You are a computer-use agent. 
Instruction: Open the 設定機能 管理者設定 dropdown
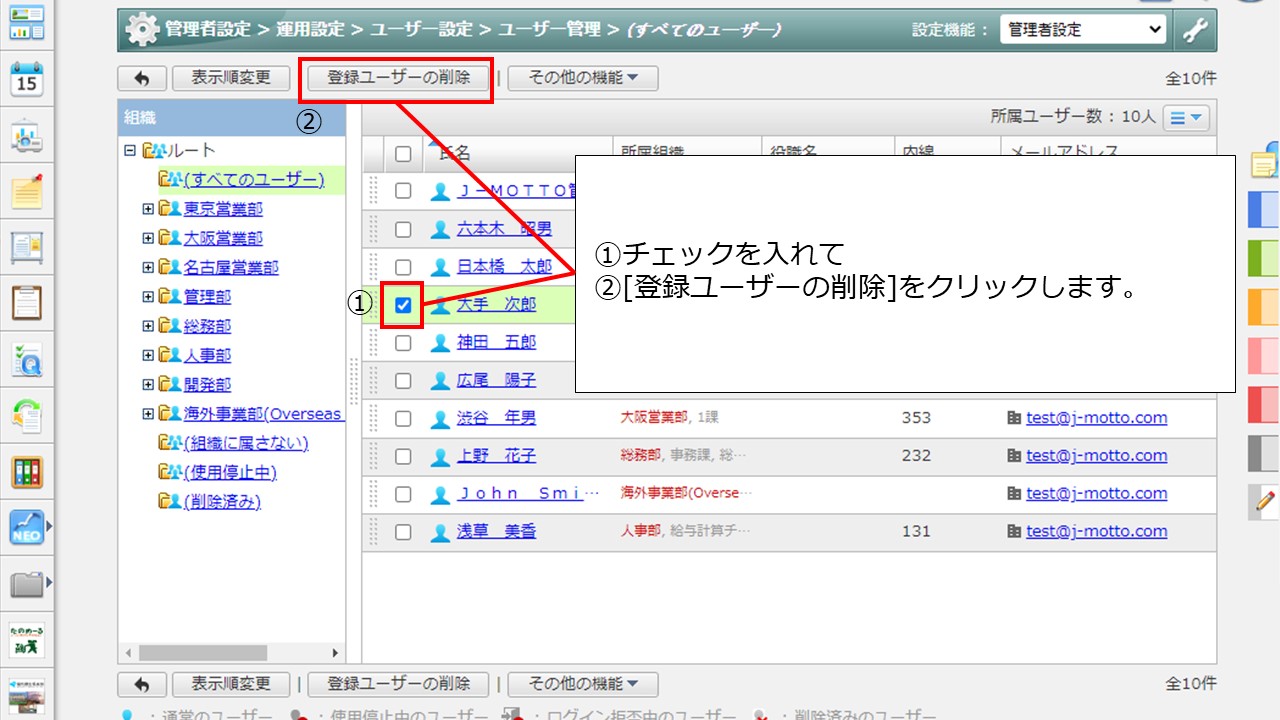pos(1083,30)
